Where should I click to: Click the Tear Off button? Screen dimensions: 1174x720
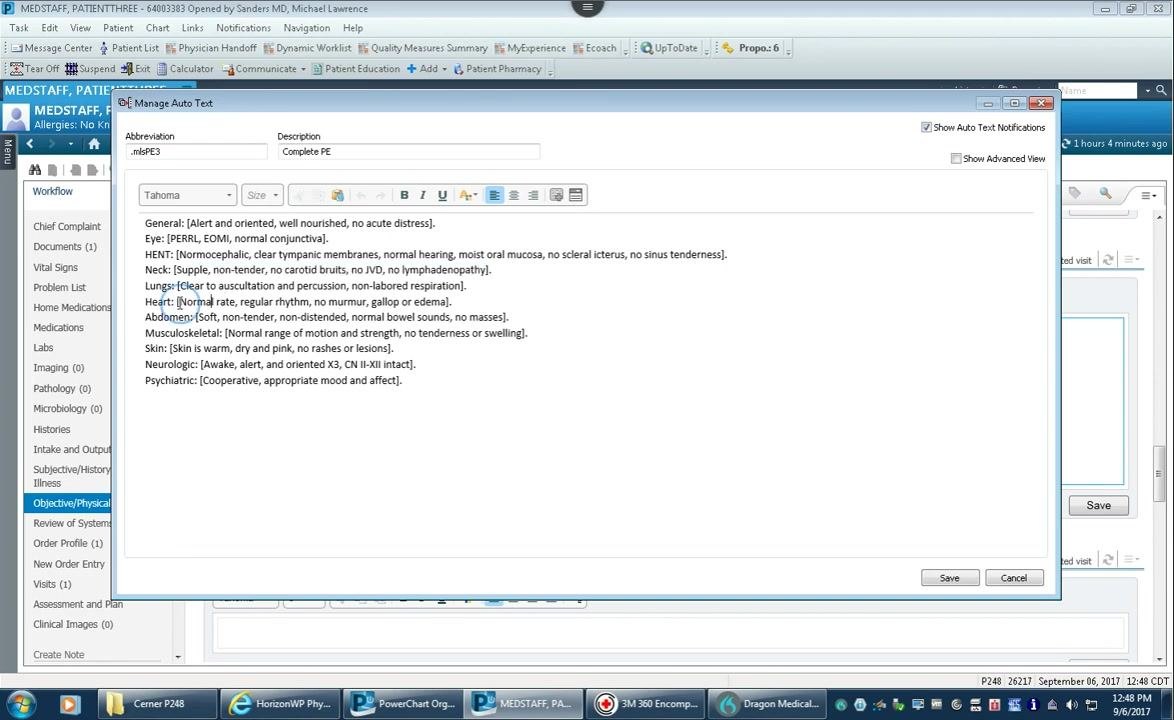34,69
